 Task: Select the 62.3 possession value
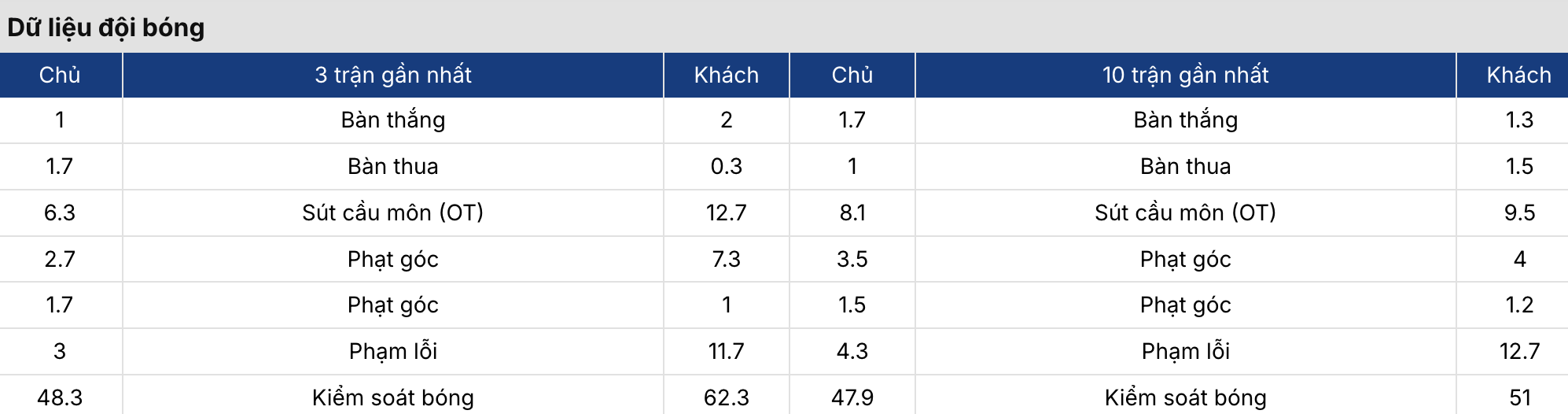pos(726,397)
